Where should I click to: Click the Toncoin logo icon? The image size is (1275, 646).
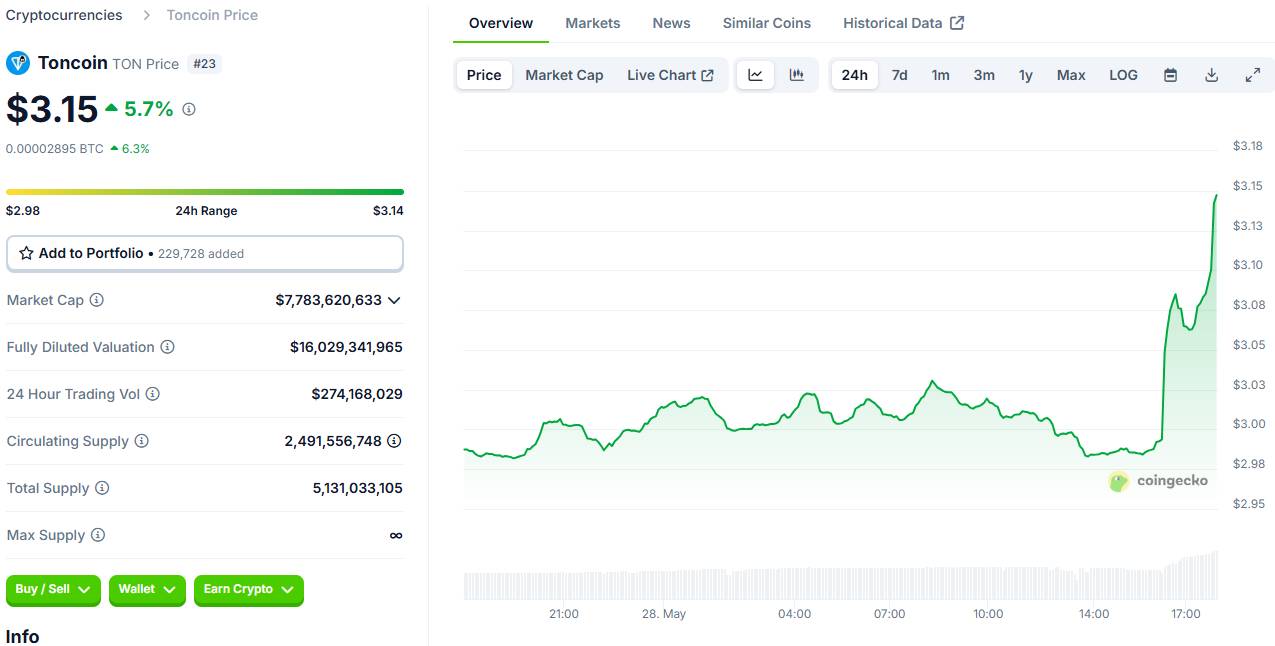(x=18, y=63)
